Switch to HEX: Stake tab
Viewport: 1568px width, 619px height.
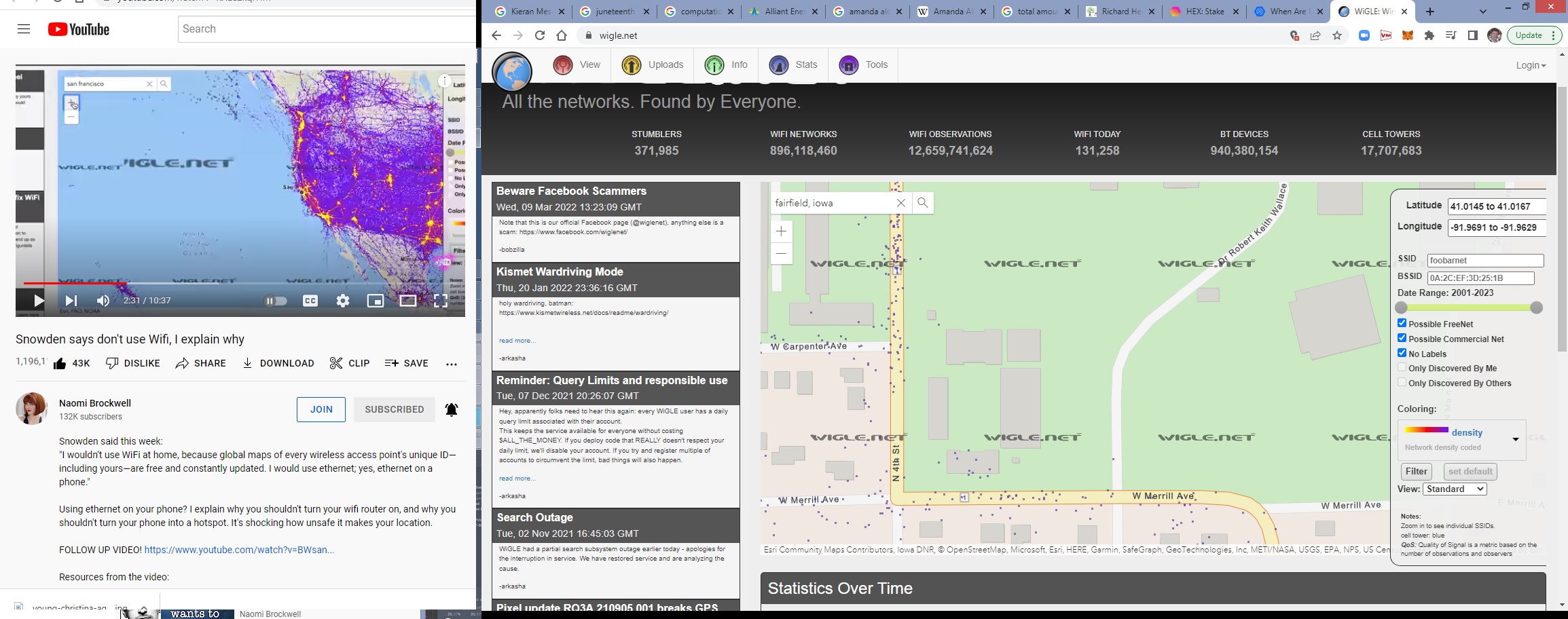point(1204,12)
